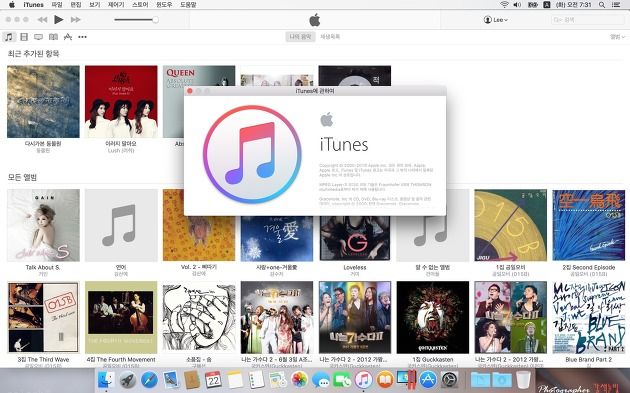
Task: Adjust the volume slider knob
Action: pos(155,19)
